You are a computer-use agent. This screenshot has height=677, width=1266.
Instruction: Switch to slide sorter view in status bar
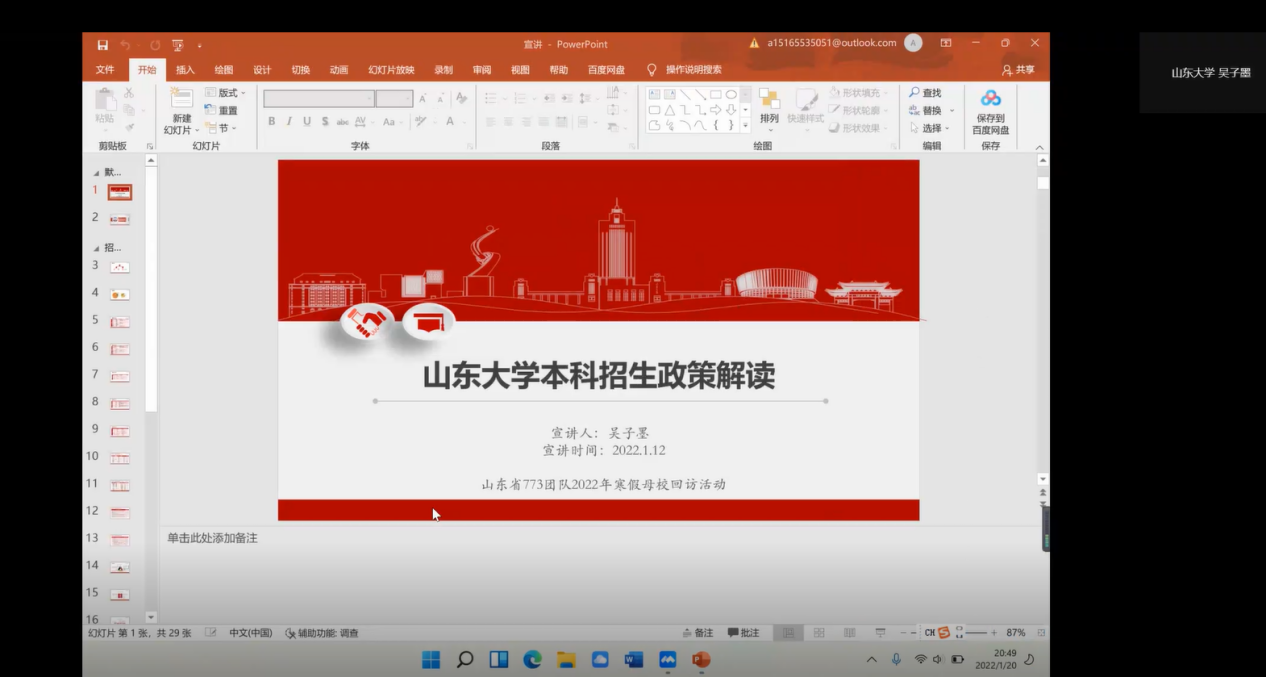pos(819,633)
